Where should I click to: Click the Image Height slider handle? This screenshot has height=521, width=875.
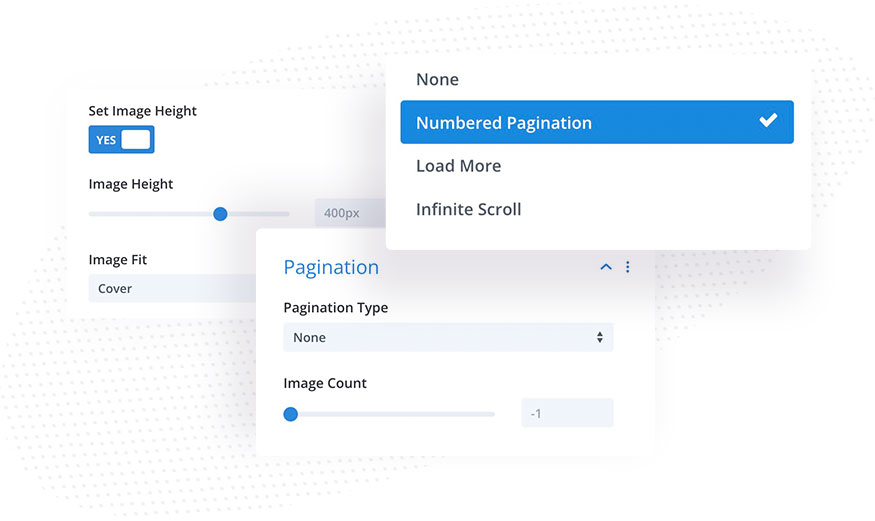click(x=220, y=214)
